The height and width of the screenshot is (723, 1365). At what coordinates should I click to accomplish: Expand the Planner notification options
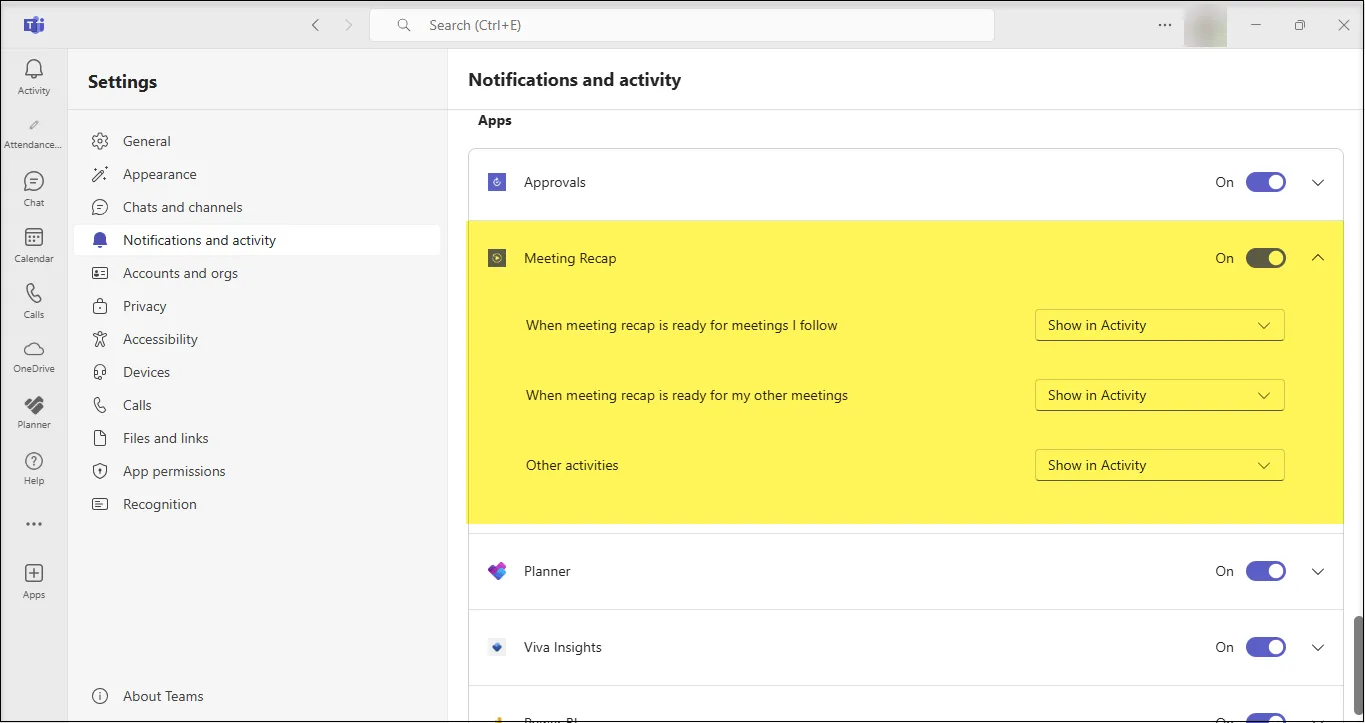1318,571
